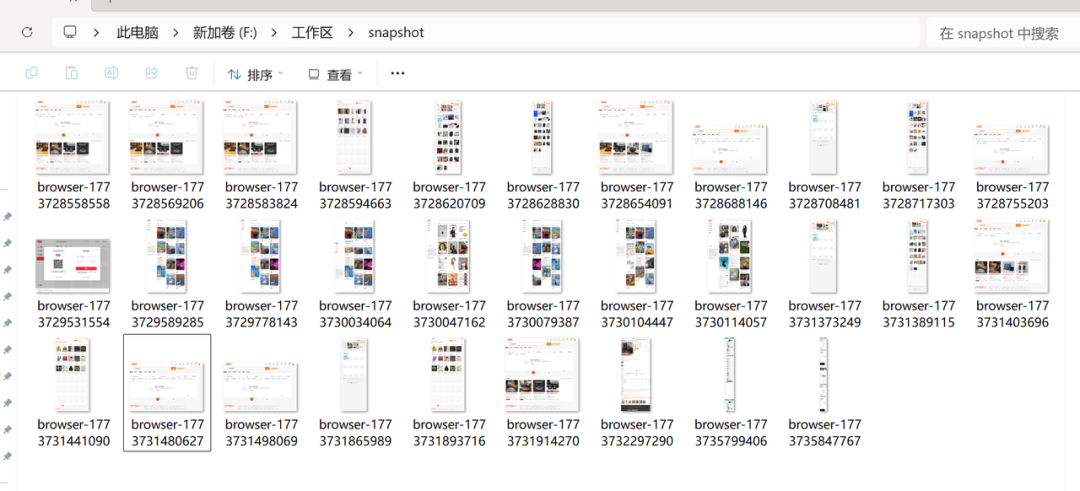Select thumbnail of browser-1773731389115
The height and width of the screenshot is (491, 1080).
pyautogui.click(x=917, y=256)
